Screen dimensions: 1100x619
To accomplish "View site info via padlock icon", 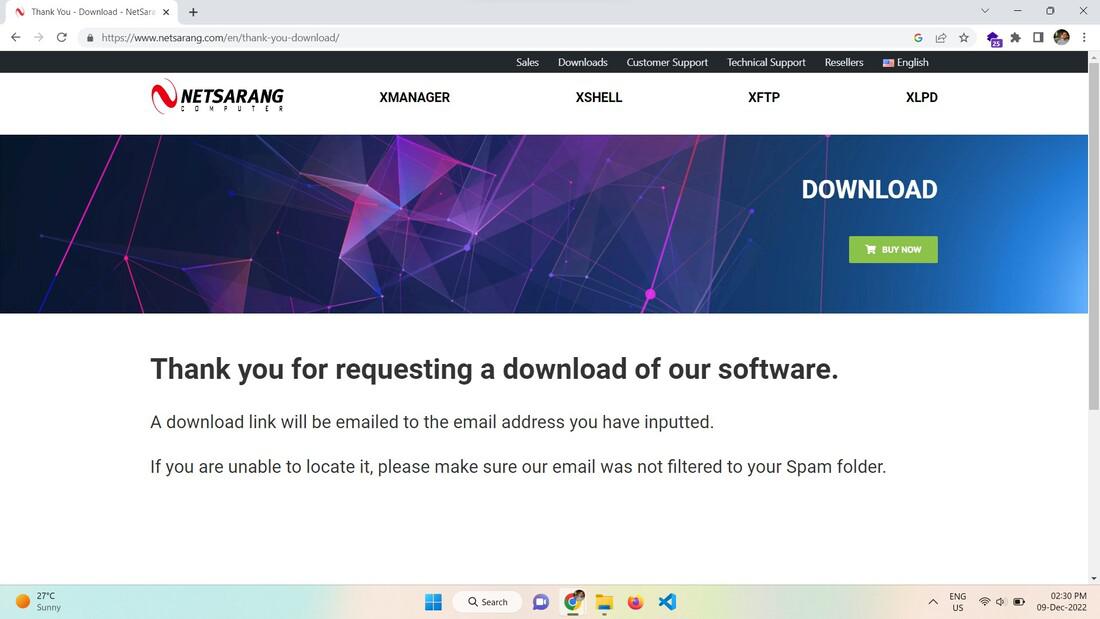I will [90, 38].
